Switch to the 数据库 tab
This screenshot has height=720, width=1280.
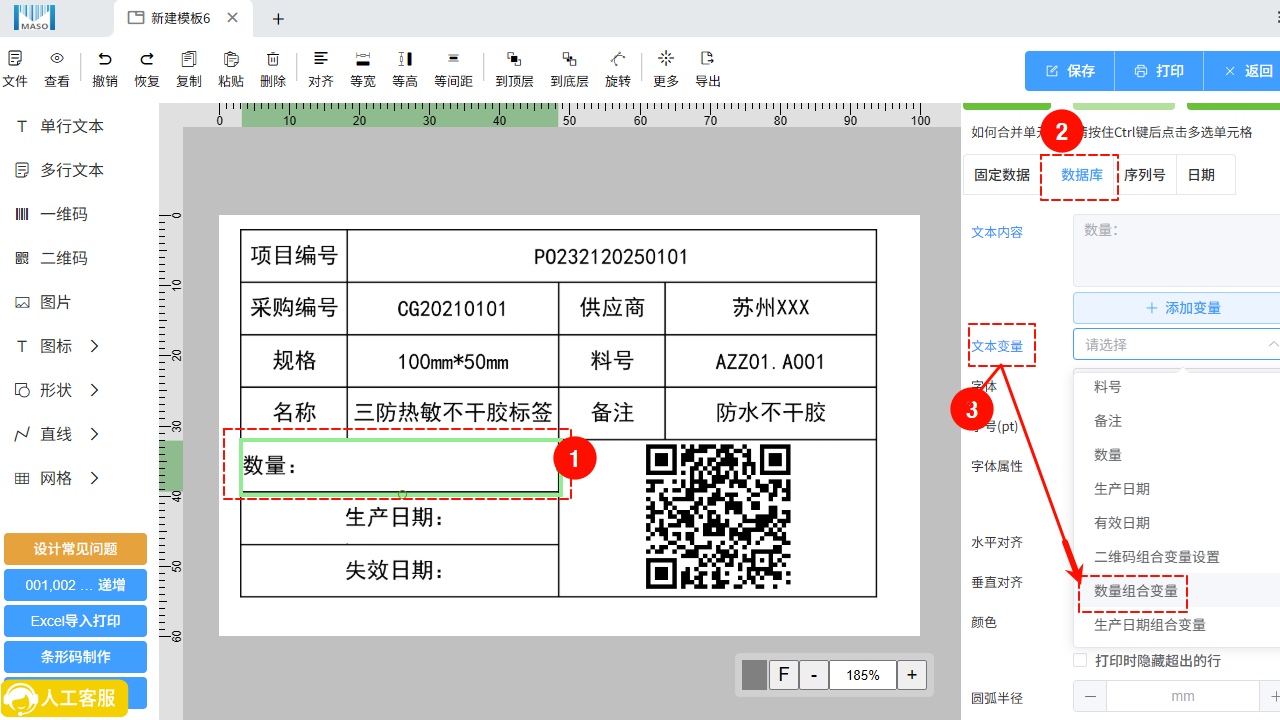point(1082,174)
